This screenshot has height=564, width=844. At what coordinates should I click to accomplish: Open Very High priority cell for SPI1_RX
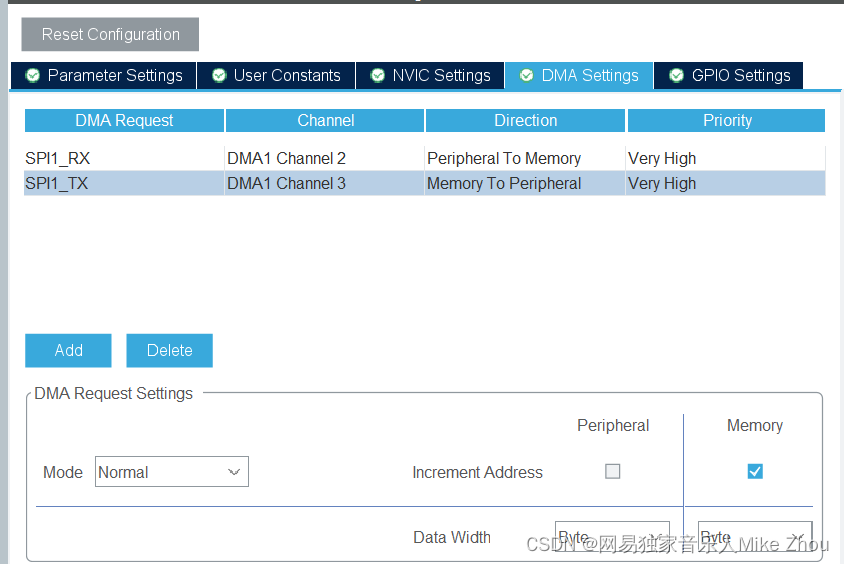[x=725, y=158]
